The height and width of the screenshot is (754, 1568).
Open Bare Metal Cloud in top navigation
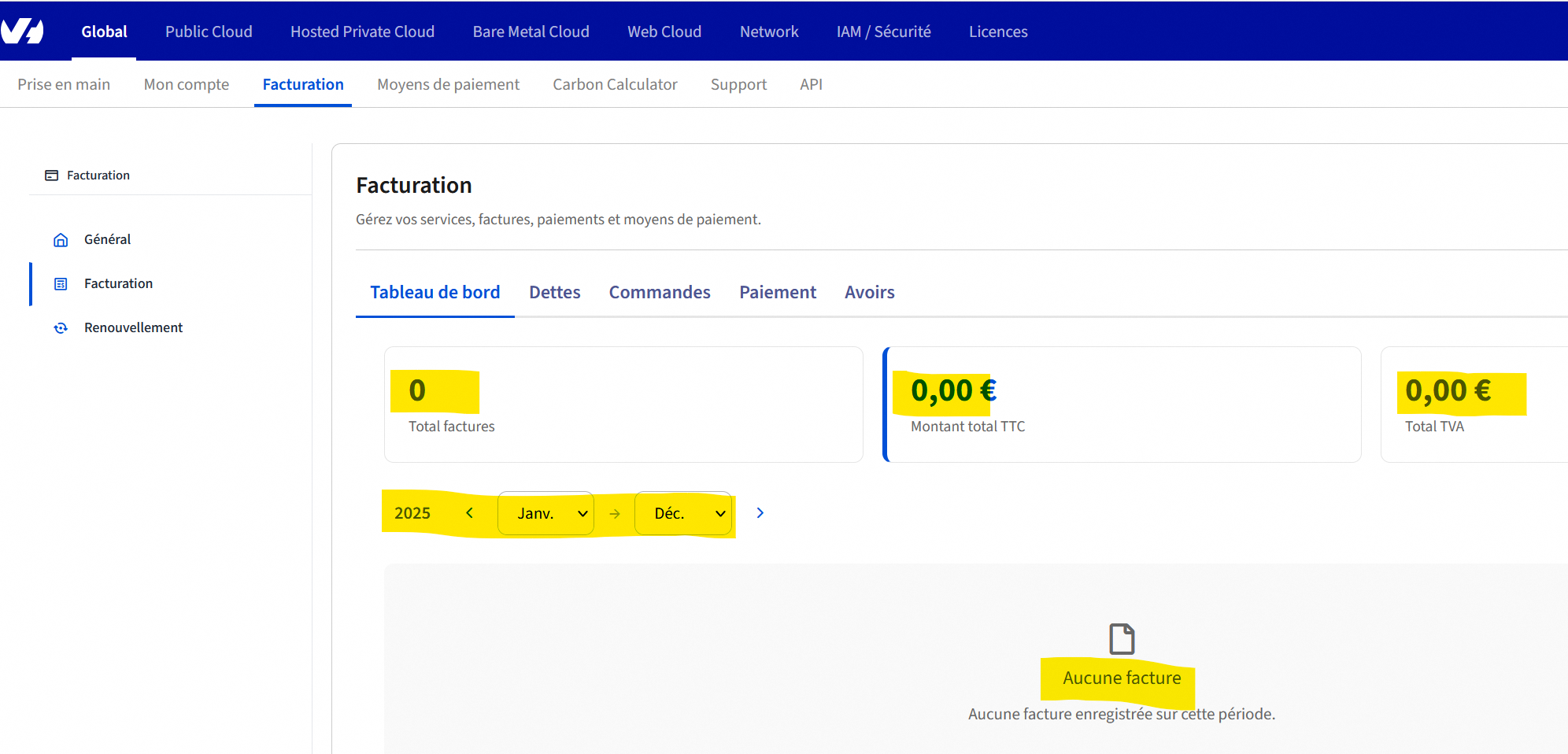531,31
